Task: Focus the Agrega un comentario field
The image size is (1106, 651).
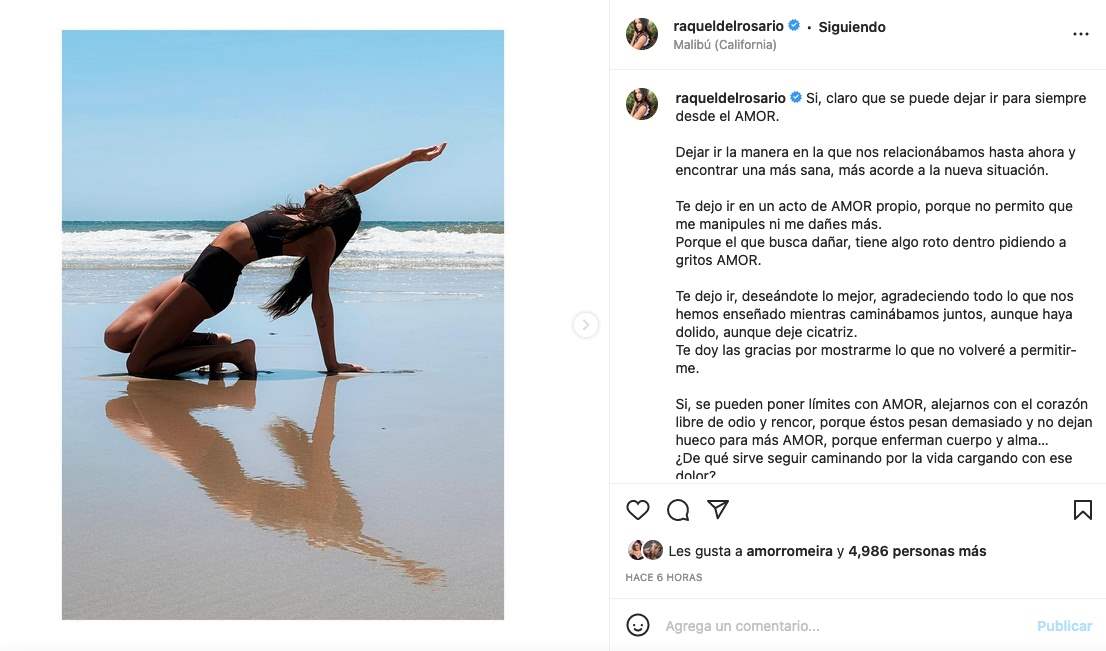Action: click(x=840, y=626)
